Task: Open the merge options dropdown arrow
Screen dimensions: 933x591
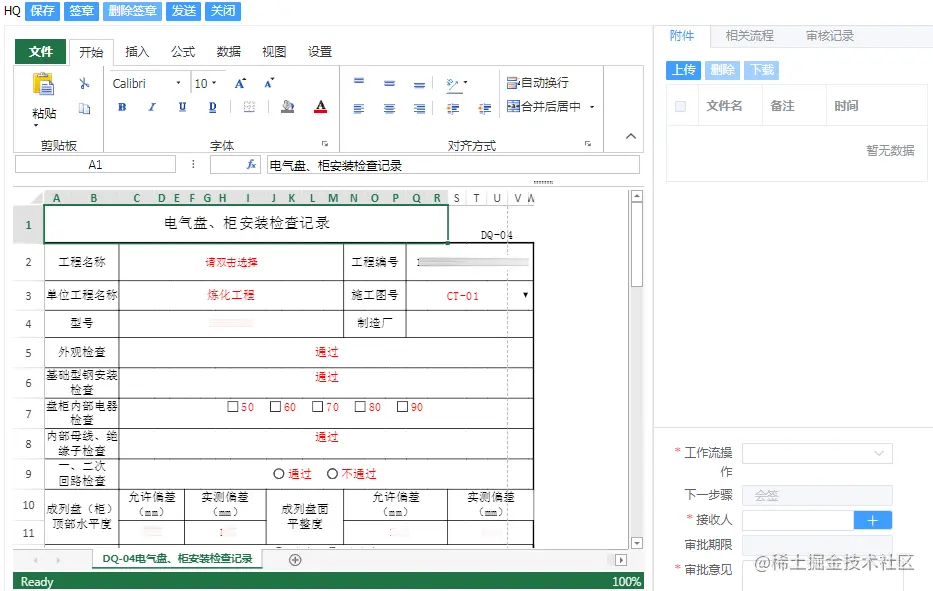Action: (x=592, y=107)
